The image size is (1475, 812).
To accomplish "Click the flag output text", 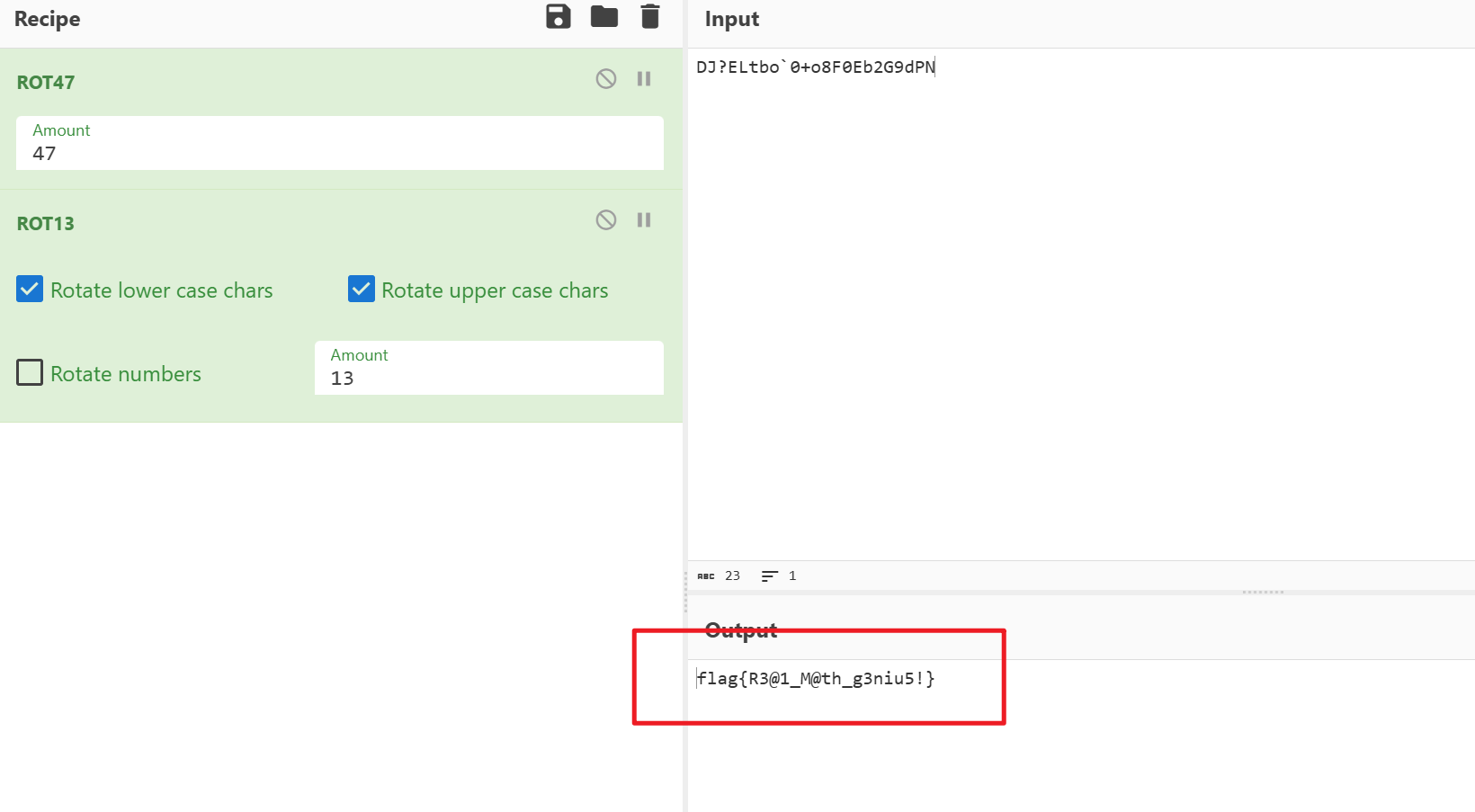I will tap(816, 679).
